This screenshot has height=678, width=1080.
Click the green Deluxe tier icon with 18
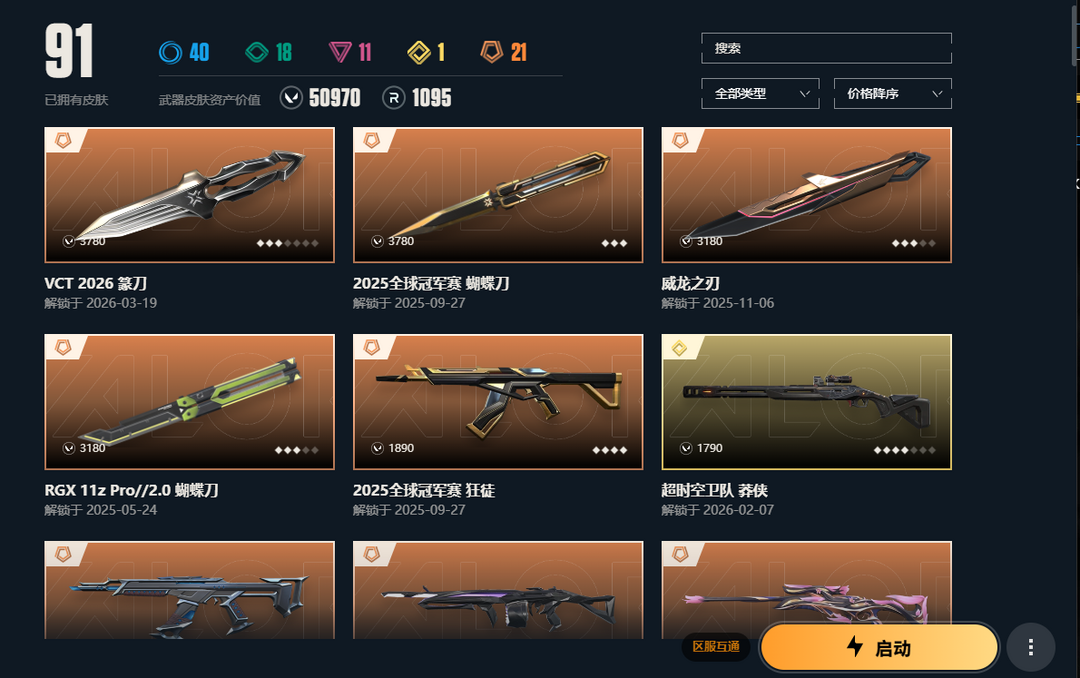pyautogui.click(x=257, y=52)
